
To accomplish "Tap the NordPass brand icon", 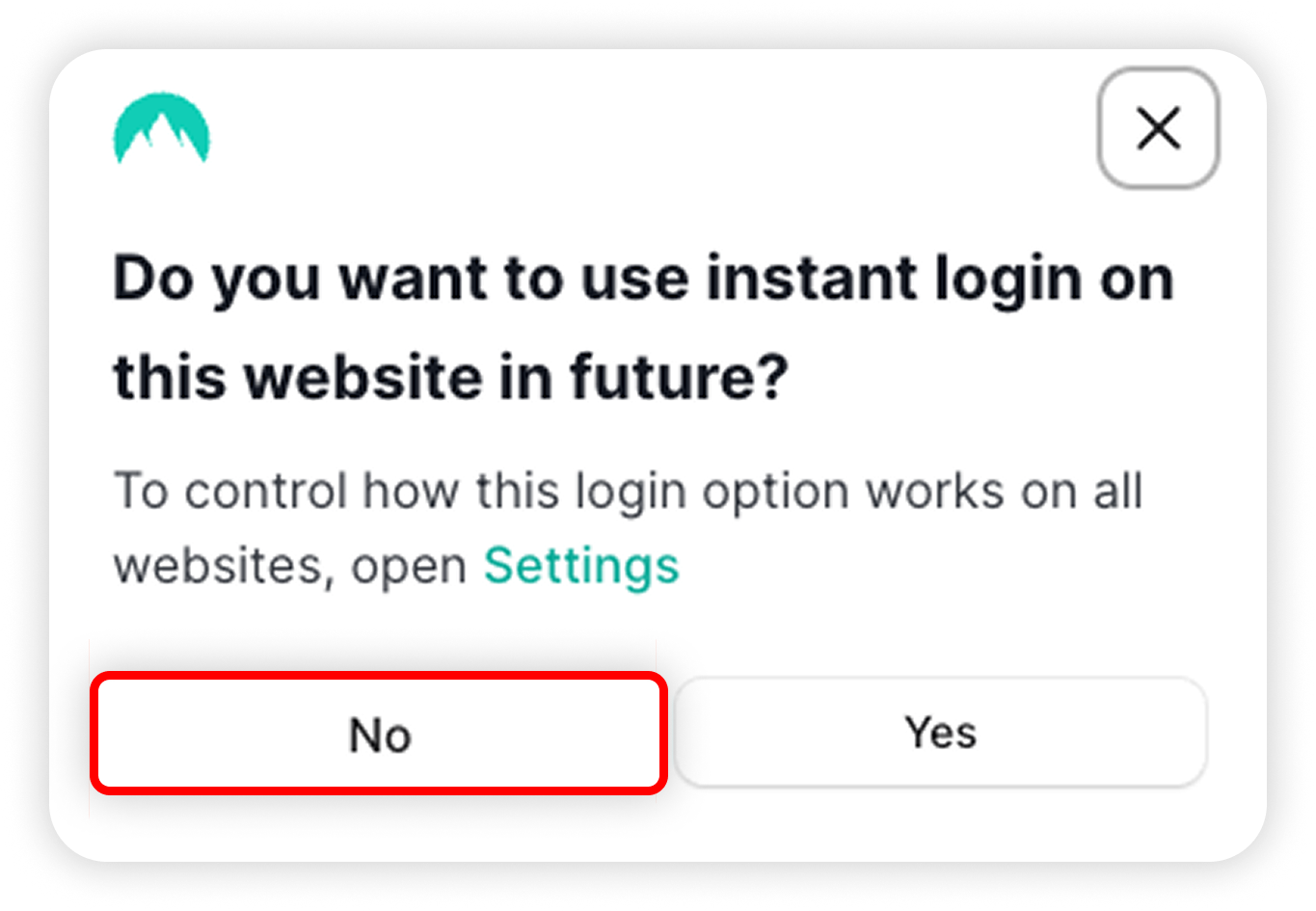I will (x=161, y=128).
